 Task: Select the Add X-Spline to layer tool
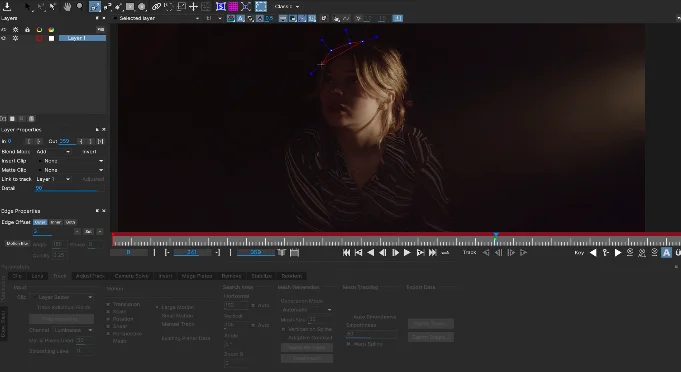coord(107,7)
